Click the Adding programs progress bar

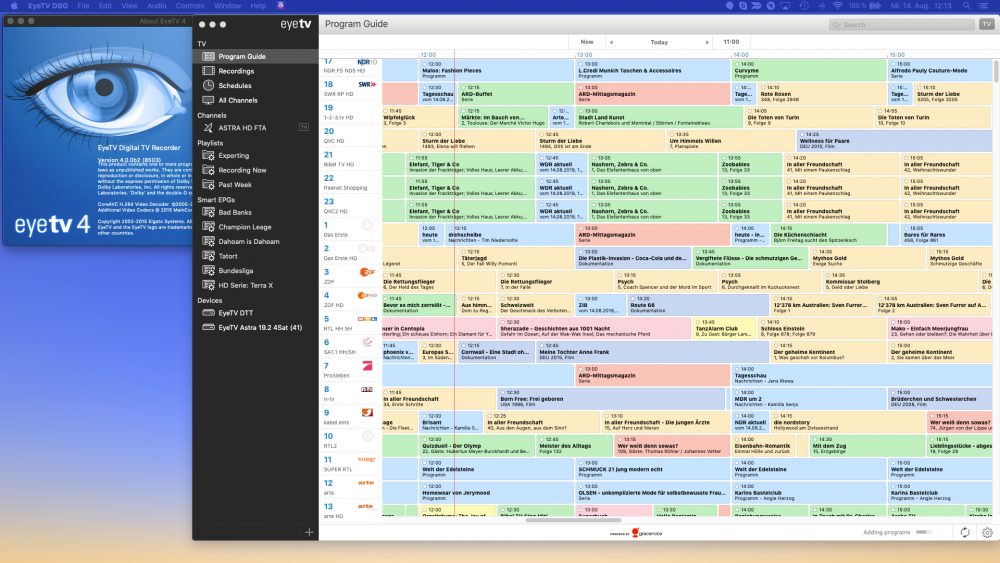pos(923,532)
